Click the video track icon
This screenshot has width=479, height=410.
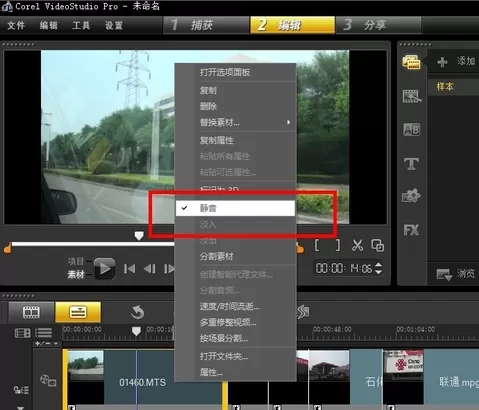tap(48, 380)
